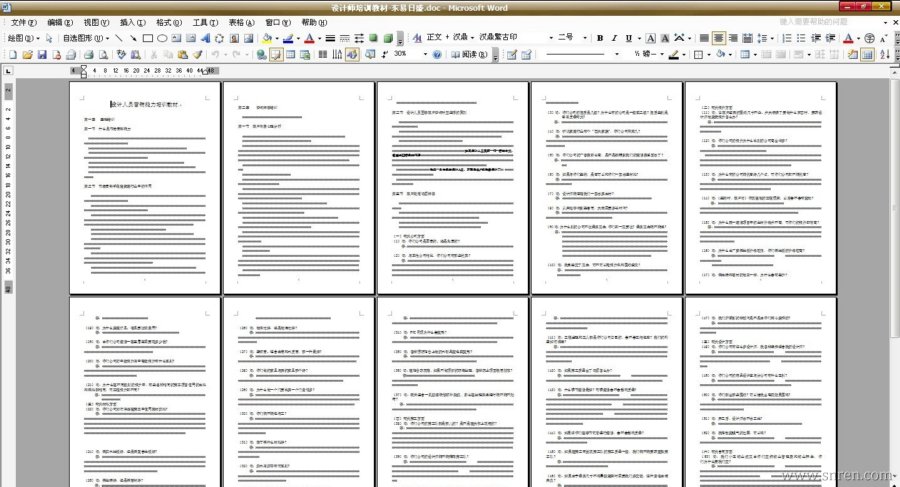This screenshot has height=487, width=900.
Task: Select the Line drawing tool
Action: (x=119, y=38)
